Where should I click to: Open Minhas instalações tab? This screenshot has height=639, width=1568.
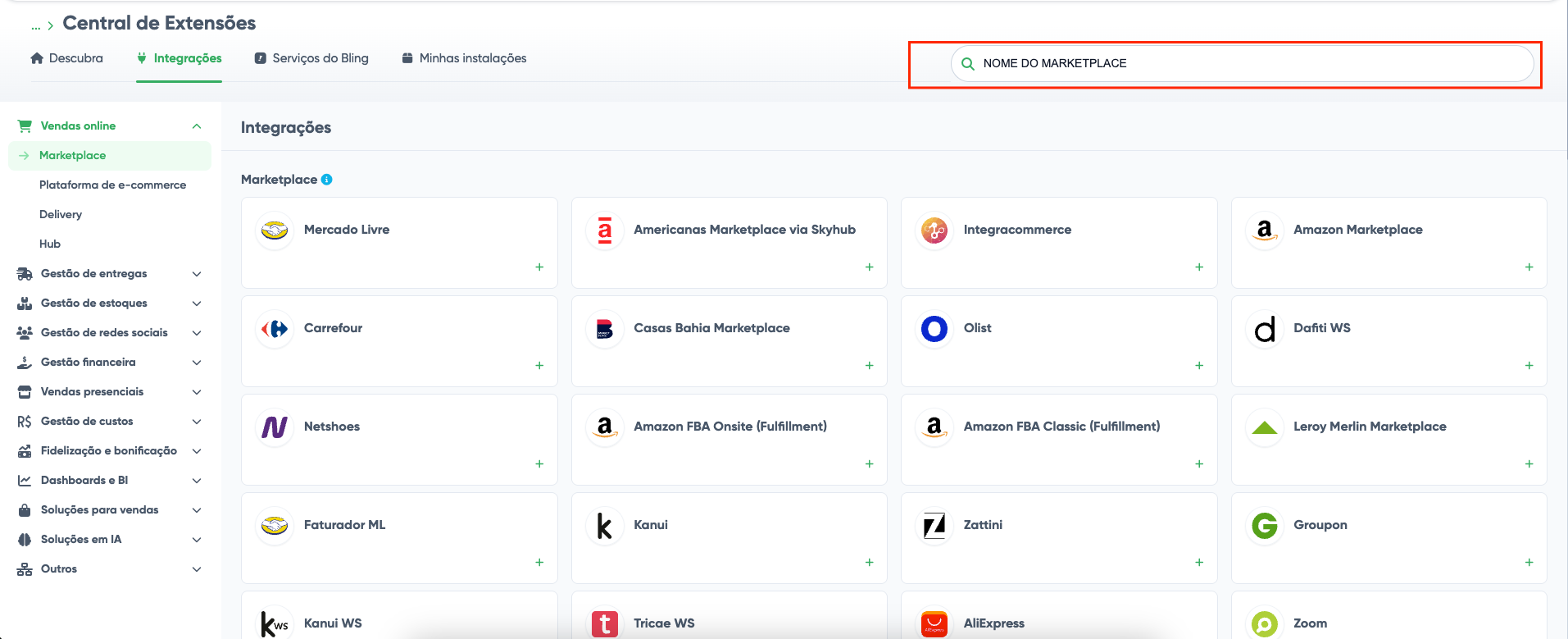(464, 58)
